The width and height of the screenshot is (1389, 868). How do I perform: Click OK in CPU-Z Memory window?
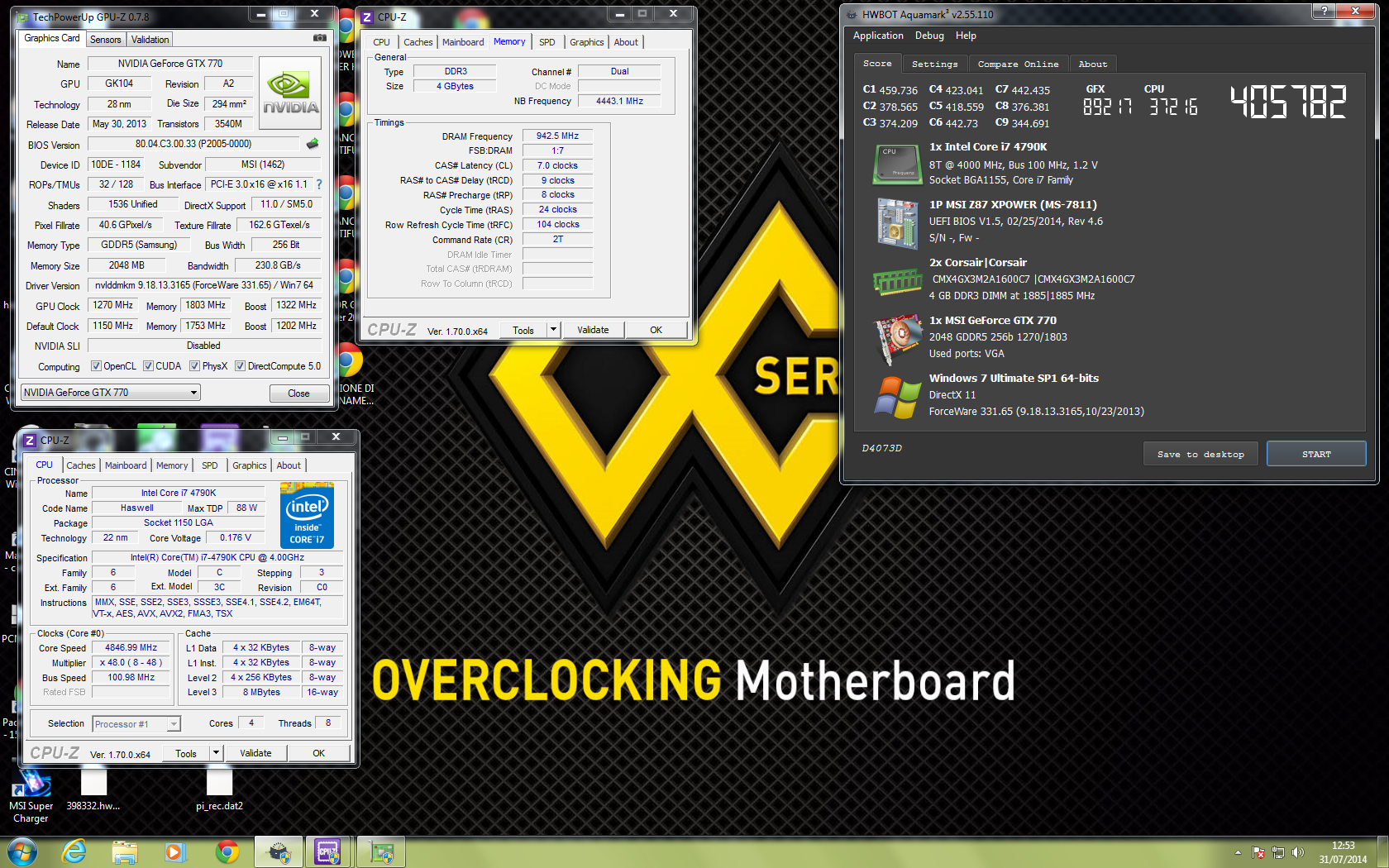656,330
